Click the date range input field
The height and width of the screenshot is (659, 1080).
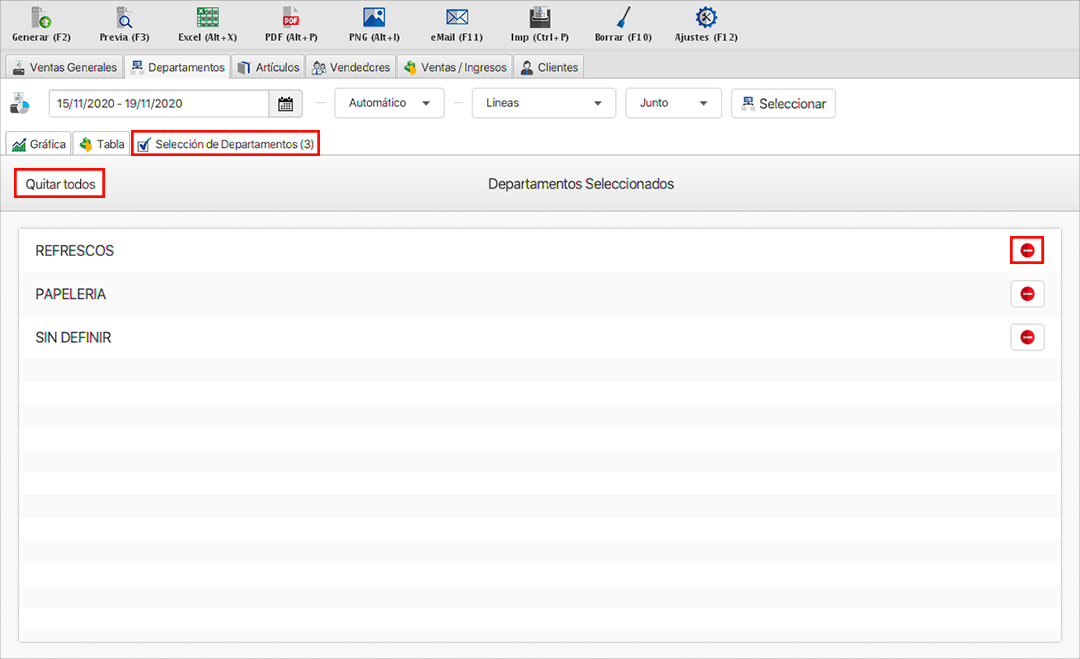[x=158, y=103]
